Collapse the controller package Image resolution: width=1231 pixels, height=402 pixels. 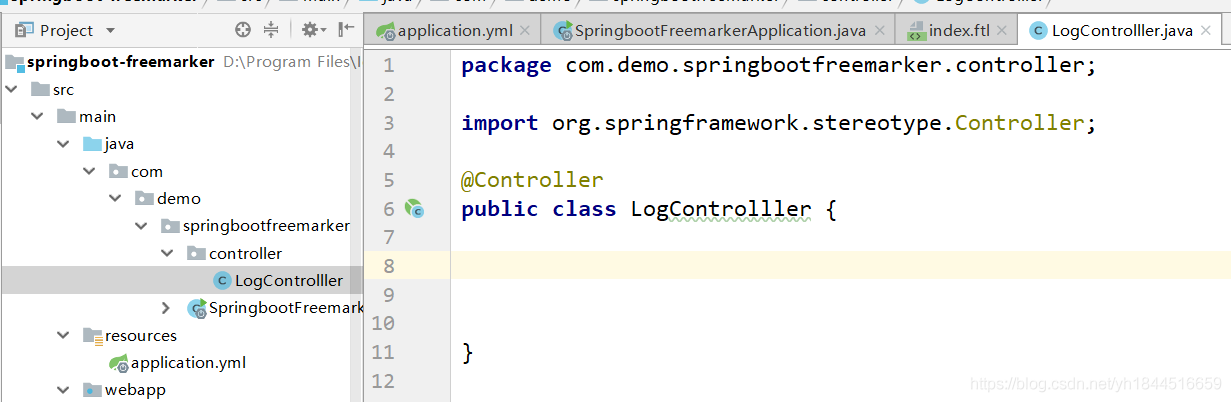click(168, 253)
